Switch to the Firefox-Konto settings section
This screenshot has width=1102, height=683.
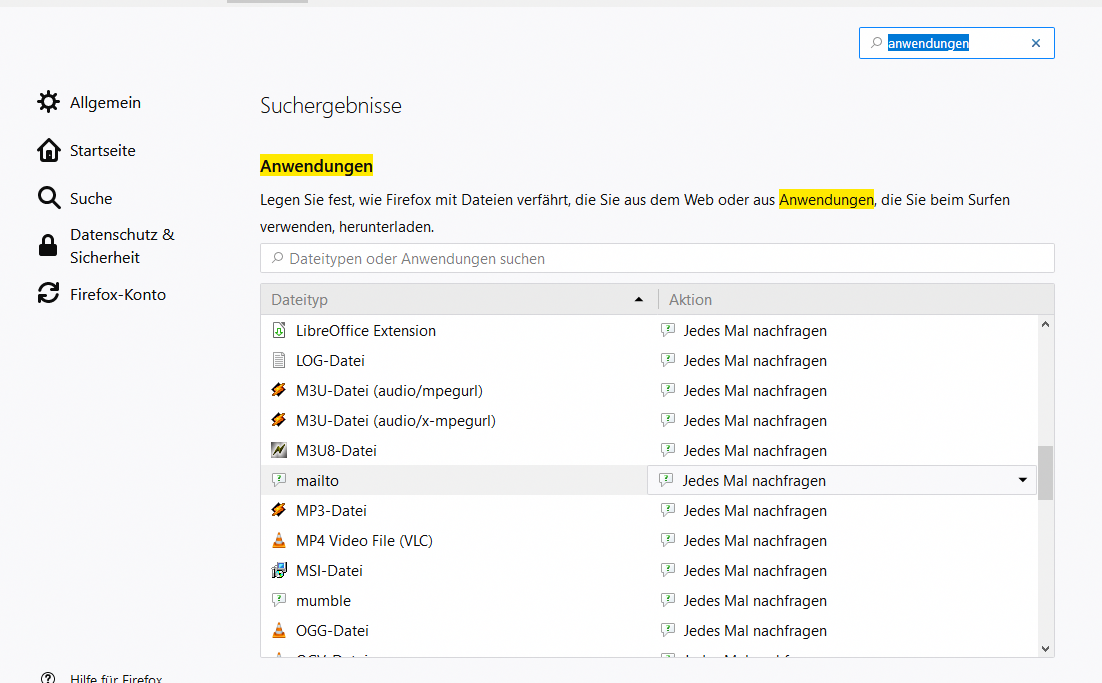coord(118,294)
